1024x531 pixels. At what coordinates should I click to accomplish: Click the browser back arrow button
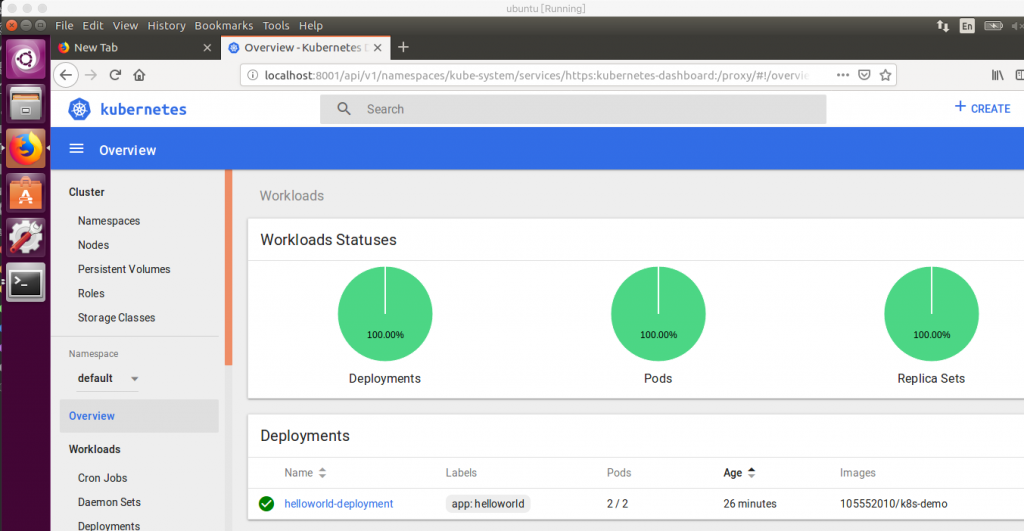pyautogui.click(x=66, y=75)
